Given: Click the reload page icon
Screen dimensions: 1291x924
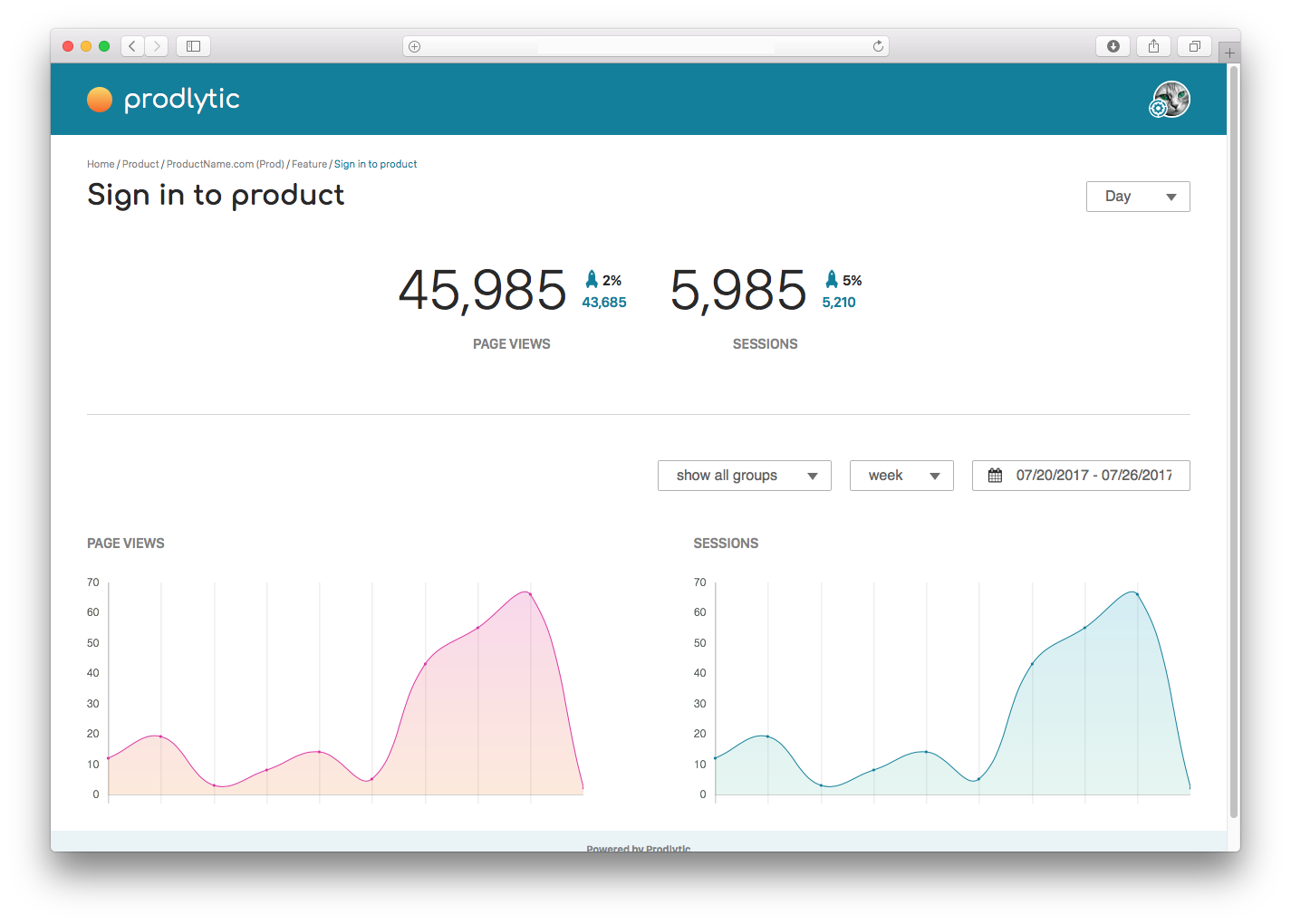Looking at the screenshot, I should pyautogui.click(x=878, y=46).
